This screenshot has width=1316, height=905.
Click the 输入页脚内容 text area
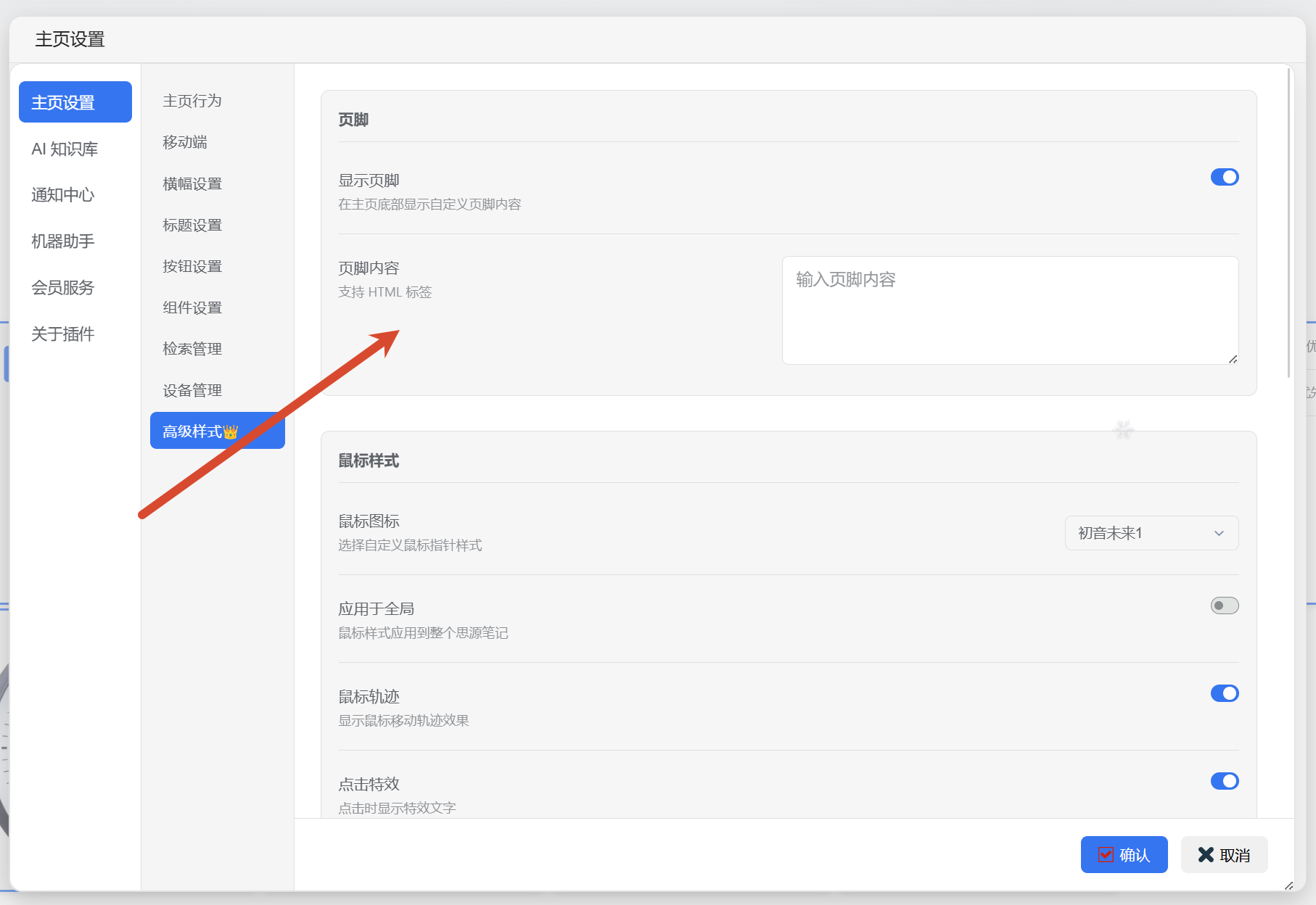[x=1010, y=310]
